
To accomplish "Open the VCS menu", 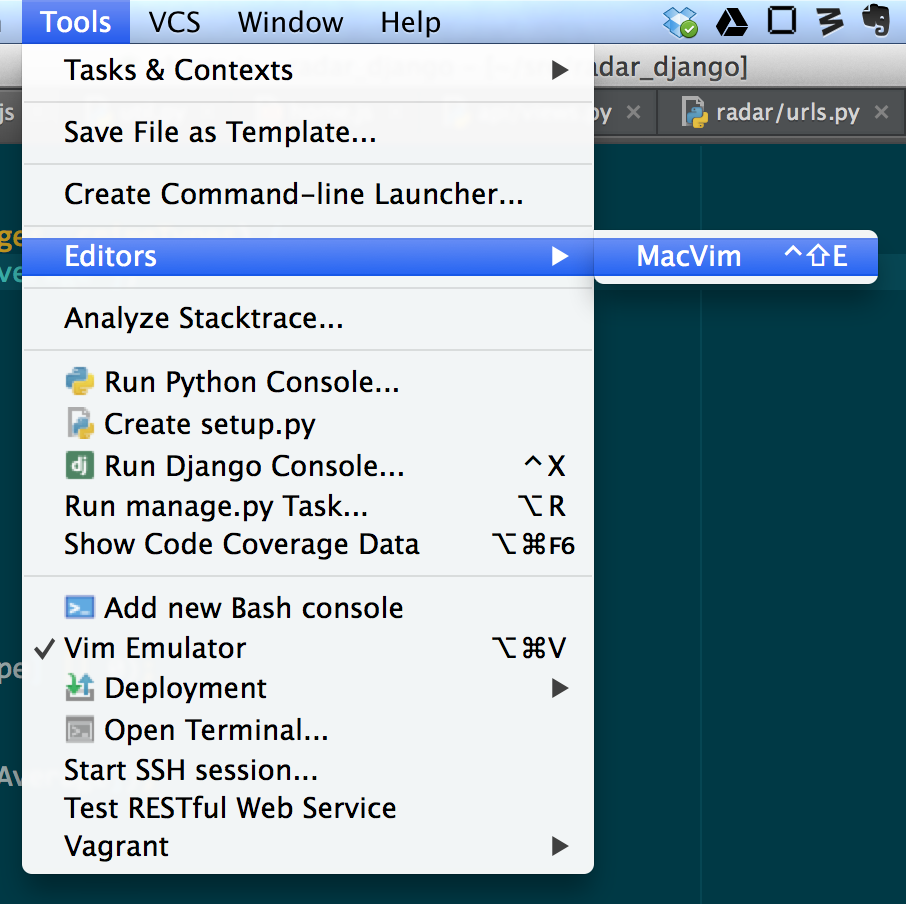I will click(174, 22).
